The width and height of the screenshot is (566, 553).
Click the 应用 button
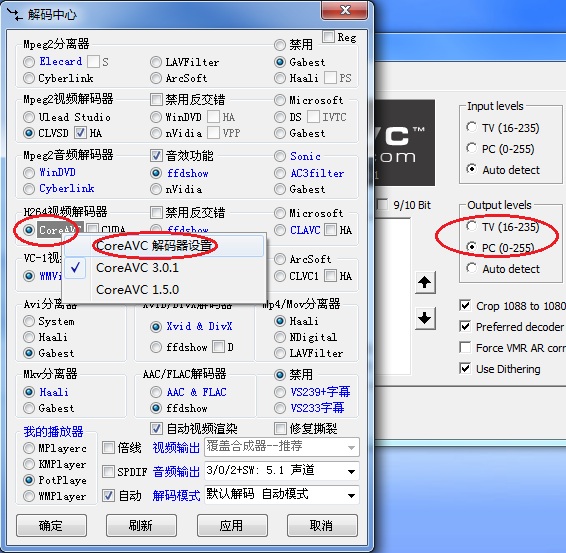(x=232, y=525)
